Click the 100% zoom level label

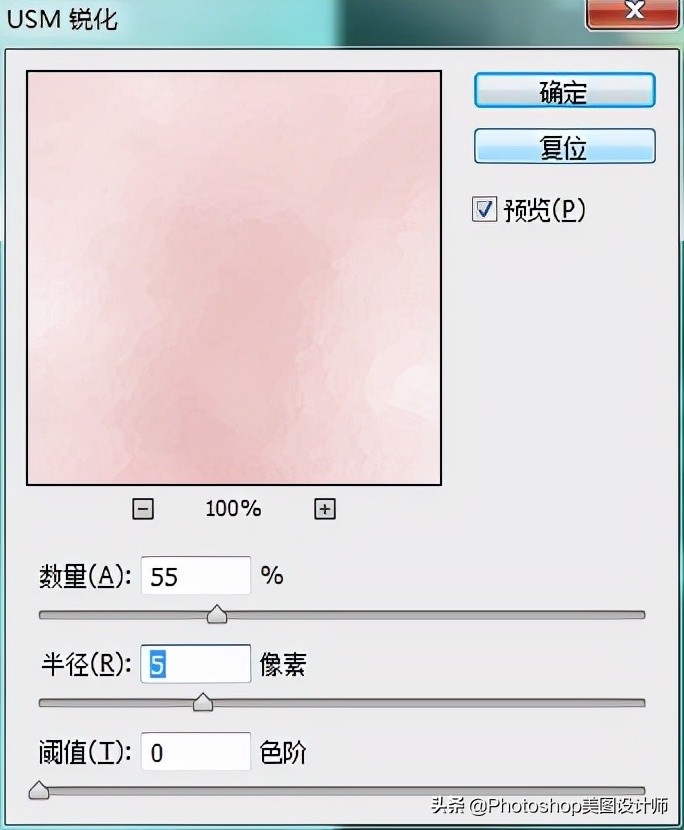(x=232, y=509)
